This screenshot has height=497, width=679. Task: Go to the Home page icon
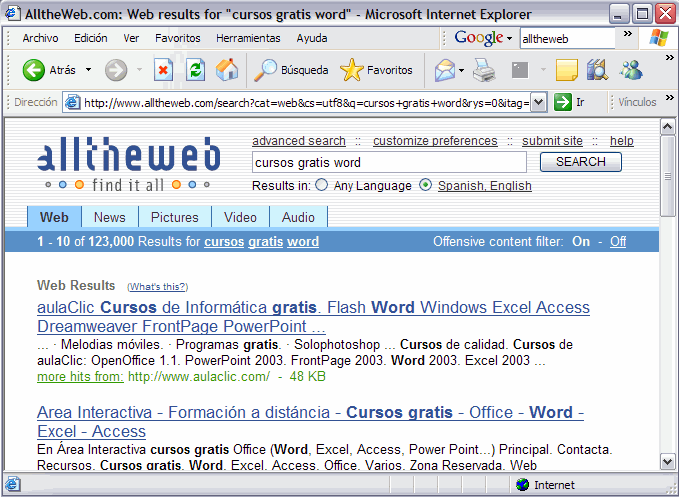pyautogui.click(x=227, y=70)
